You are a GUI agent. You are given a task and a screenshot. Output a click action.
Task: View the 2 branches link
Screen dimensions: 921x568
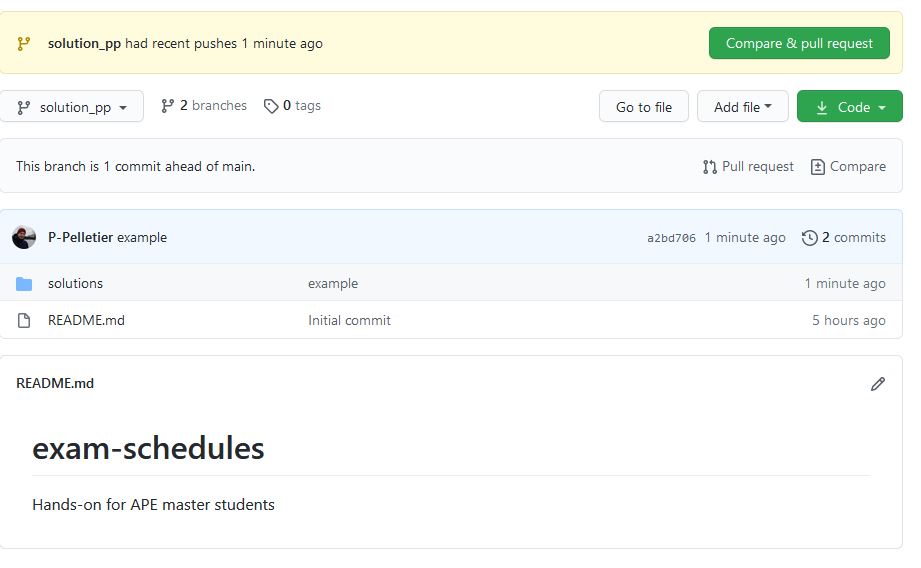click(204, 106)
